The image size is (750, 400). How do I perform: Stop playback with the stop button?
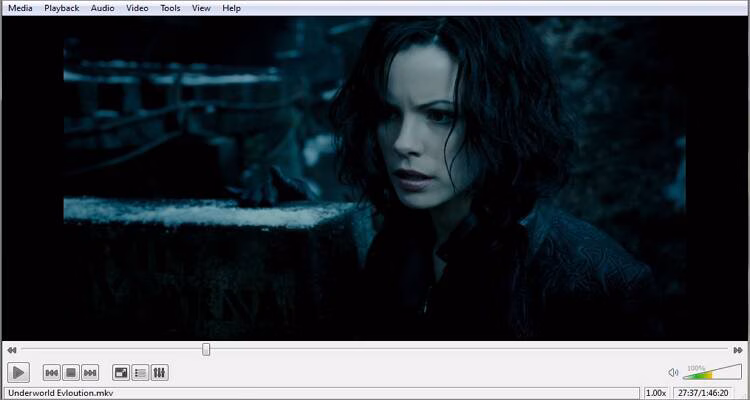click(71, 372)
